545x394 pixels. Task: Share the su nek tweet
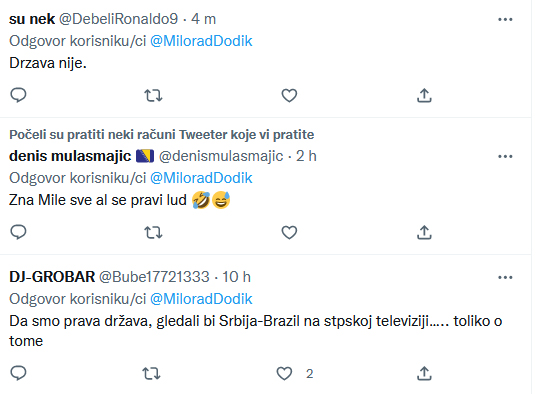pos(424,95)
